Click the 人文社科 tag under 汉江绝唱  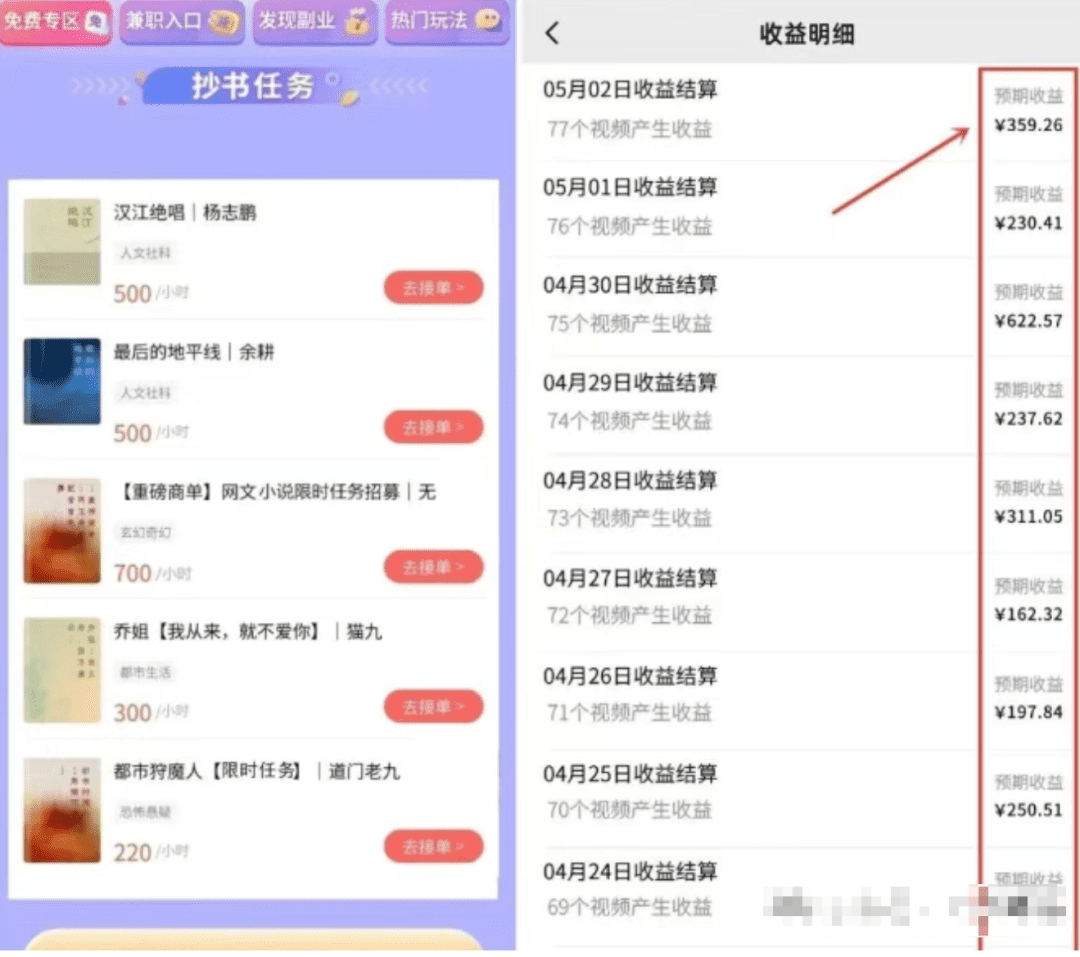145,253
